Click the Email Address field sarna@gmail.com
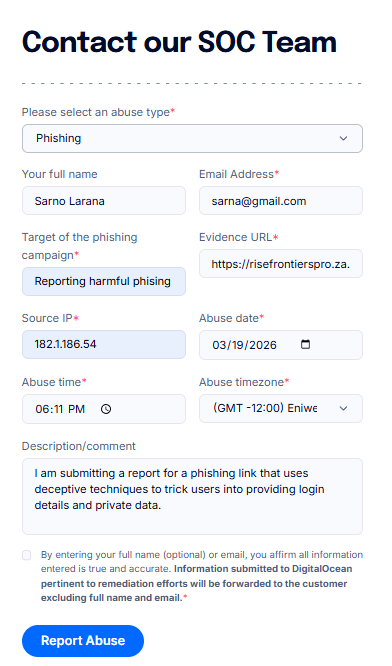The image size is (392, 666). click(281, 200)
